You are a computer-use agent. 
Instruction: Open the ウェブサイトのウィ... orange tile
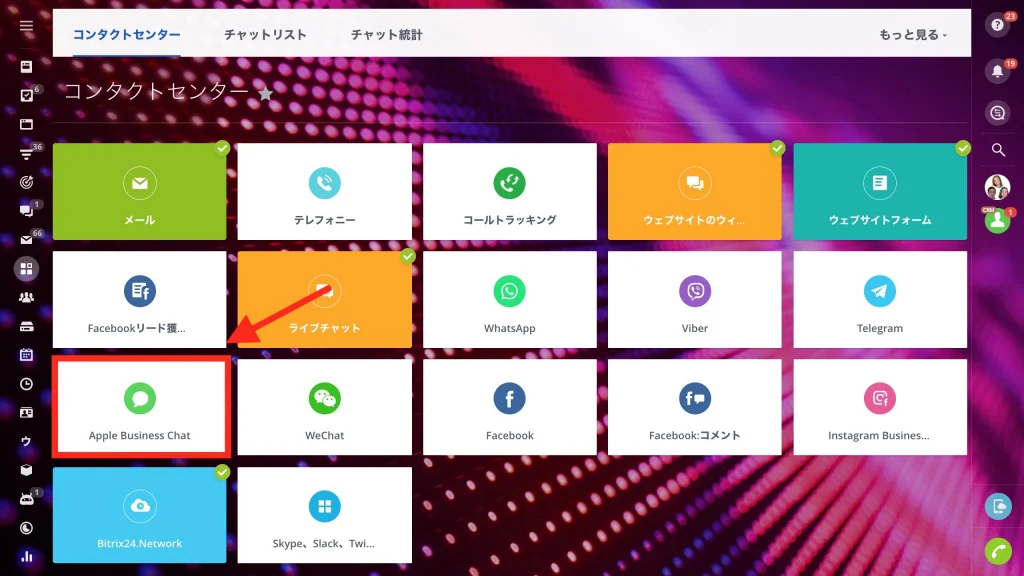(x=695, y=191)
